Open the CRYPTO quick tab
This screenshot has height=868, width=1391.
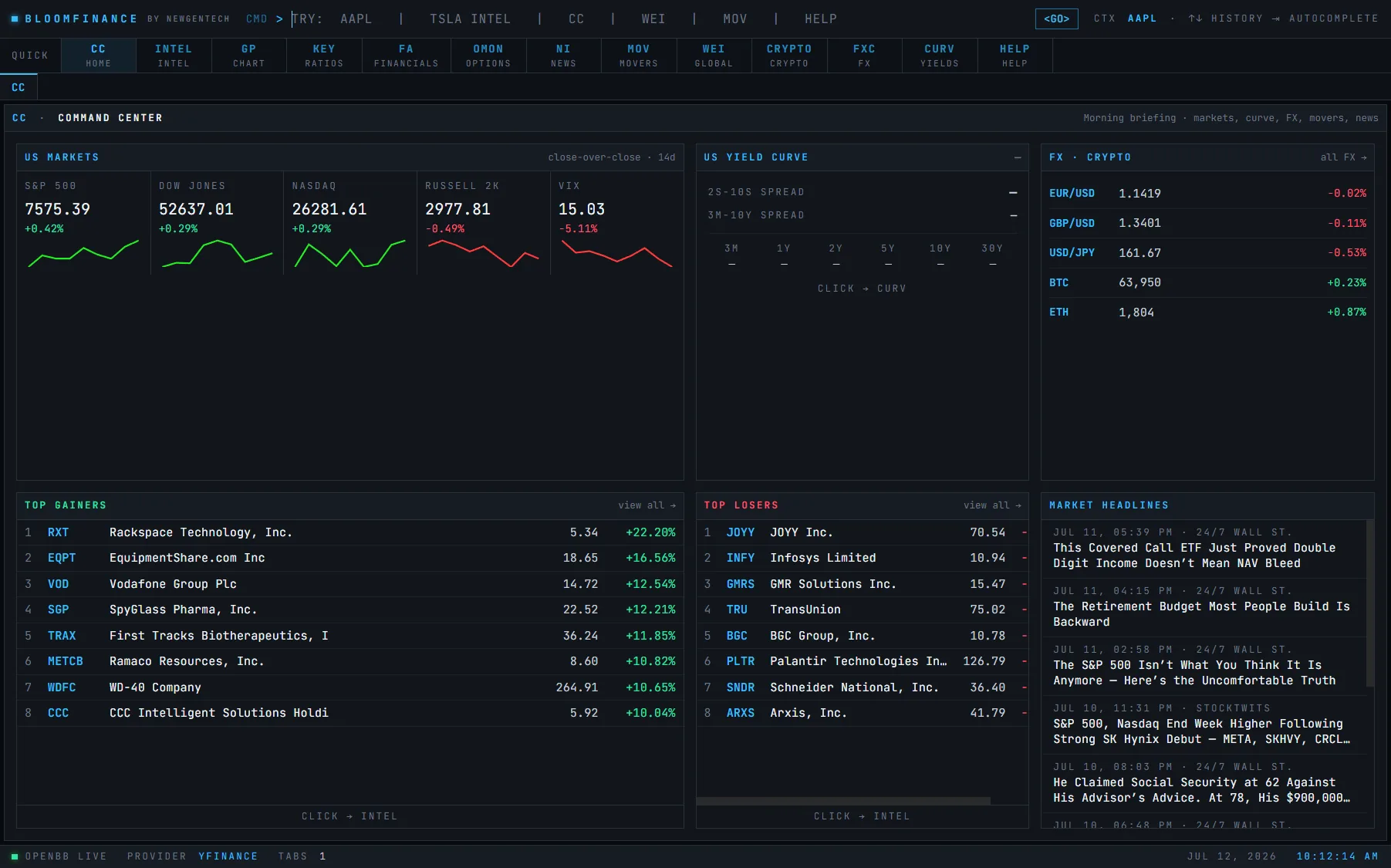(x=789, y=56)
